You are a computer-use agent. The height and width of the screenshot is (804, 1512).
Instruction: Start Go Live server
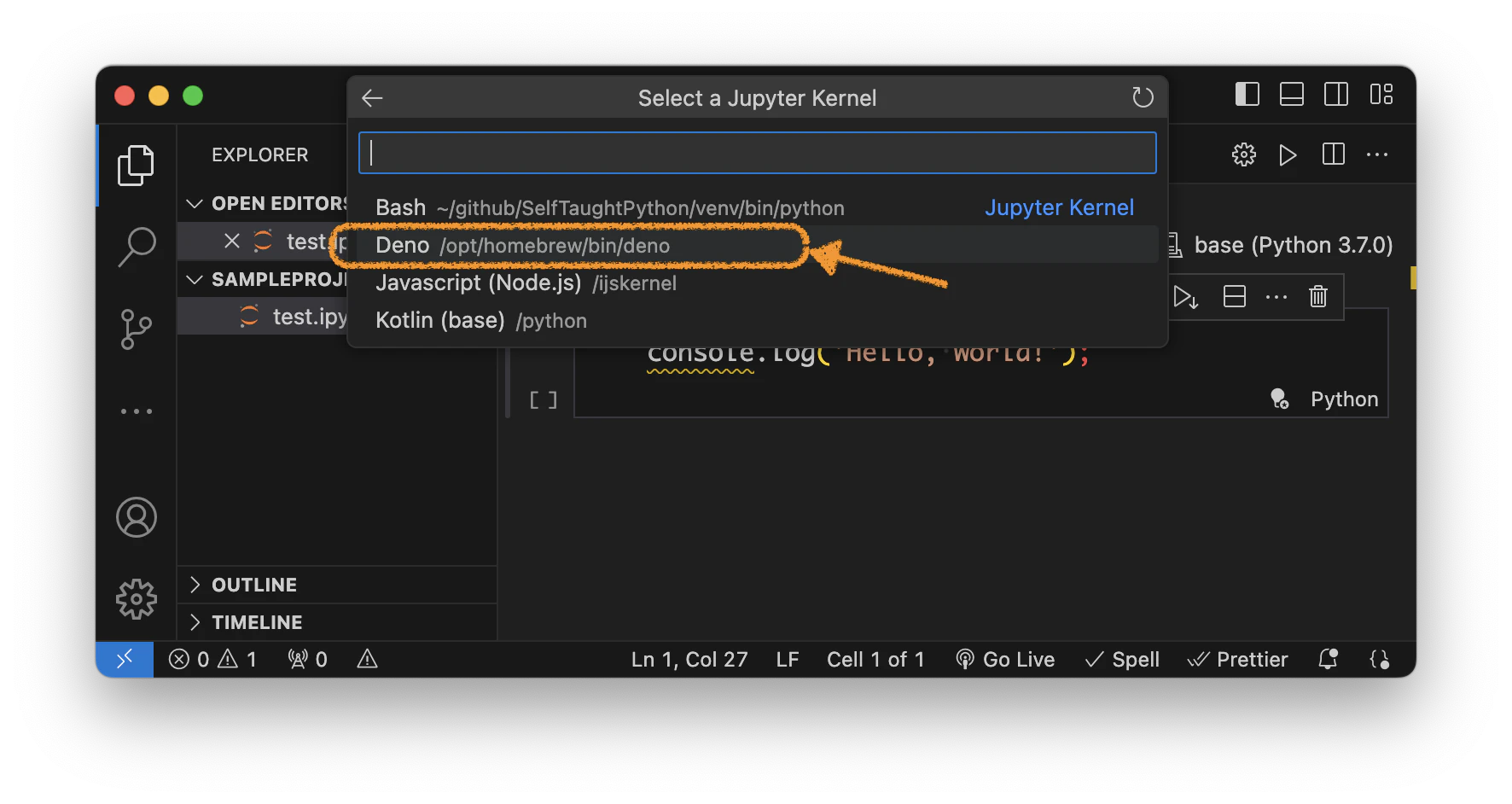(x=1005, y=659)
